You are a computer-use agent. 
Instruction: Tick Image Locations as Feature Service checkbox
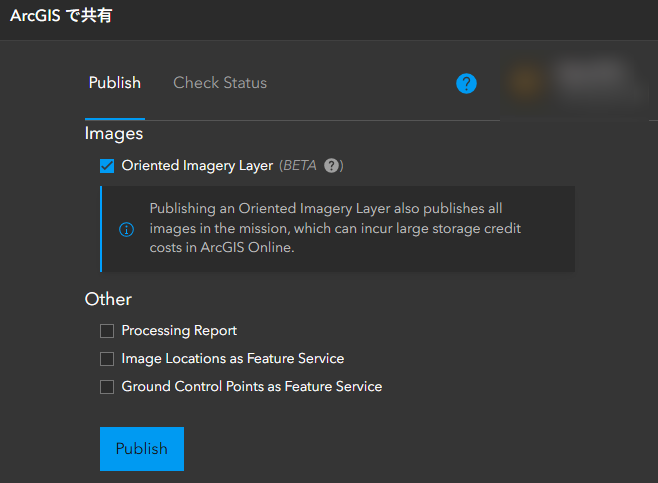pyautogui.click(x=107, y=359)
